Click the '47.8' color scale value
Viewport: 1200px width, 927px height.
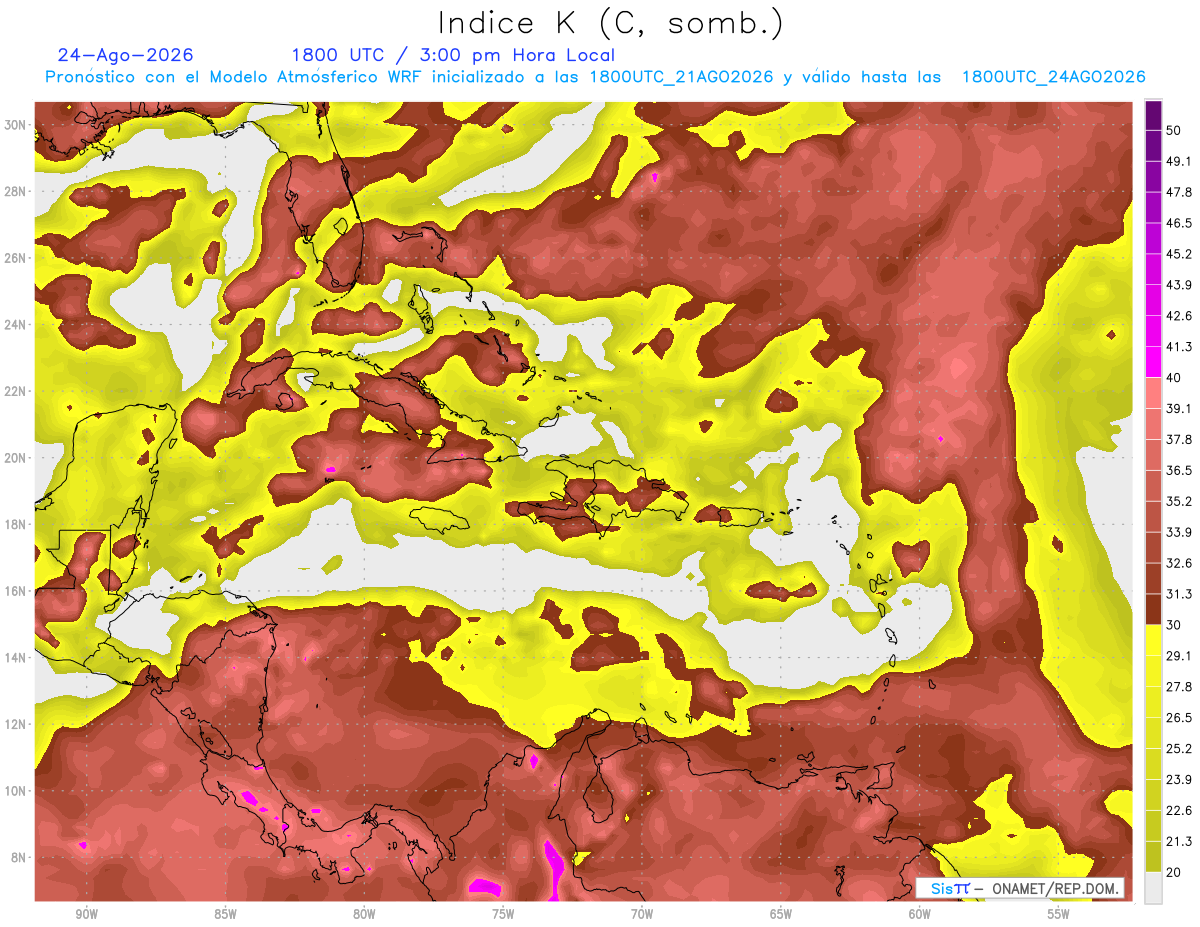click(1179, 192)
